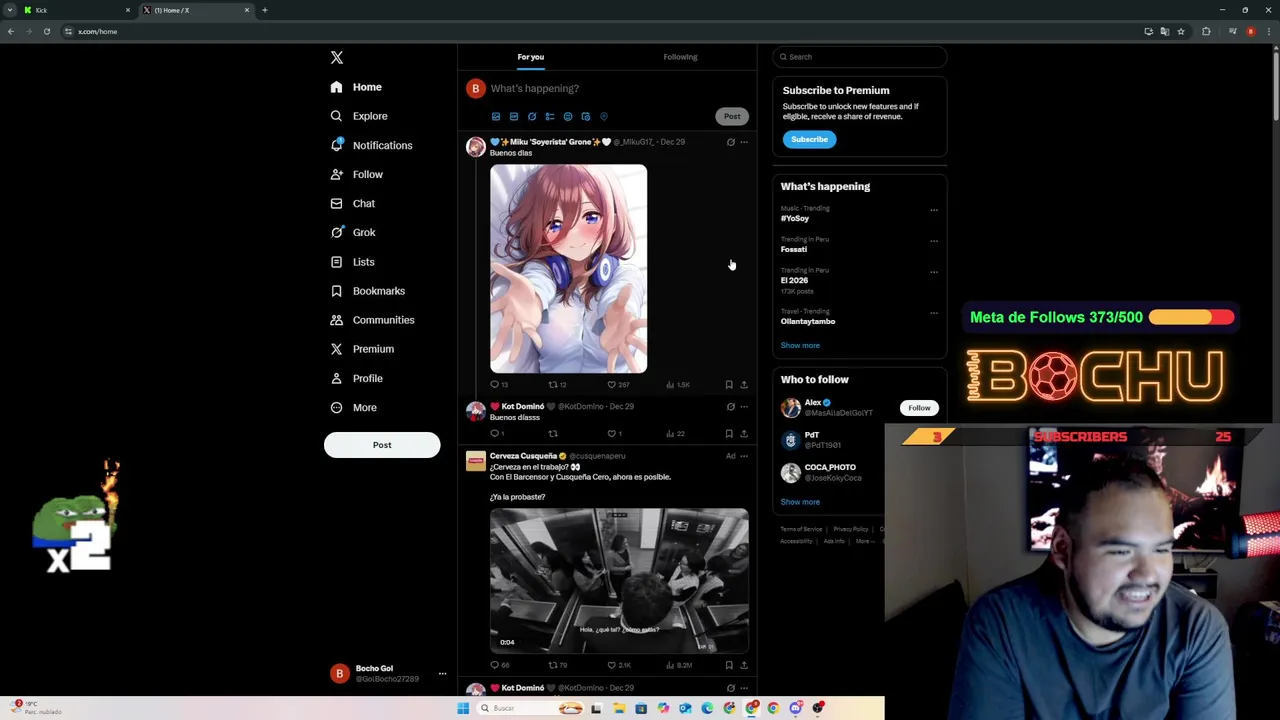Viewport: 1280px width, 720px height.
Task: Open Notifications in the sidebar
Action: pos(371,145)
